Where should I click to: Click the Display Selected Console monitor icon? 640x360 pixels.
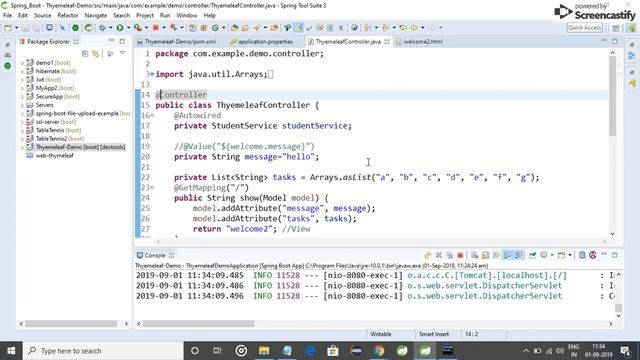click(544, 255)
